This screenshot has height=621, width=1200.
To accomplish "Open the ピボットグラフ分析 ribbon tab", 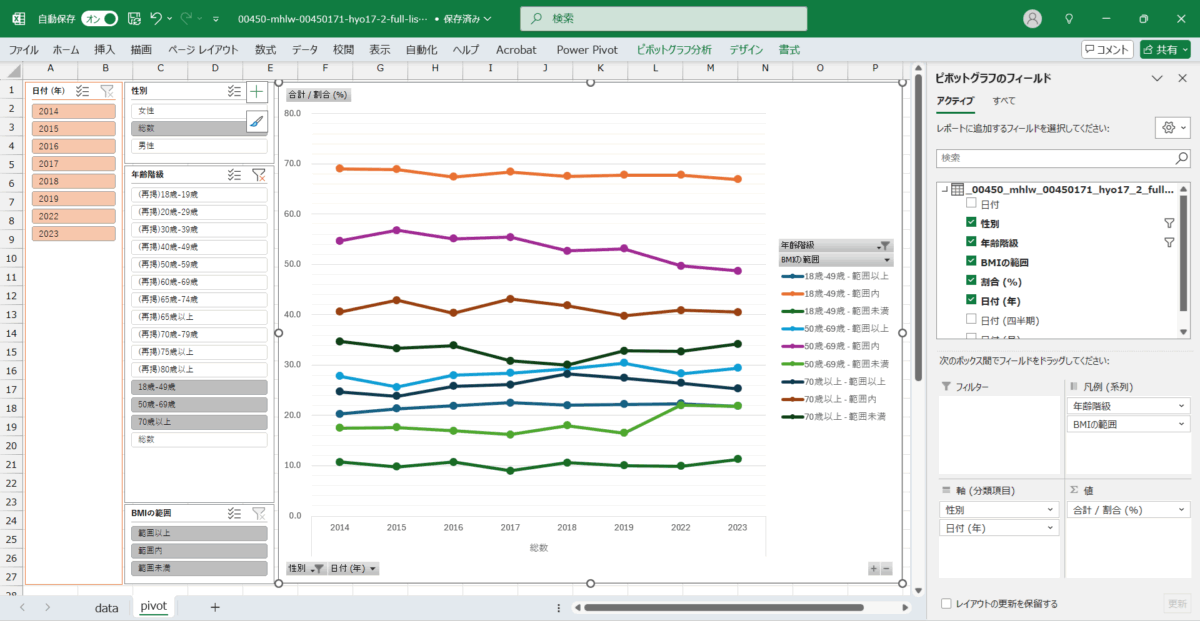I will click(673, 49).
